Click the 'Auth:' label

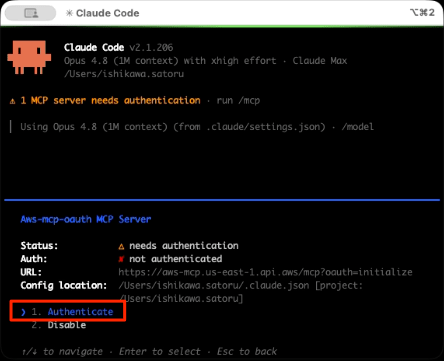[x=34, y=259]
